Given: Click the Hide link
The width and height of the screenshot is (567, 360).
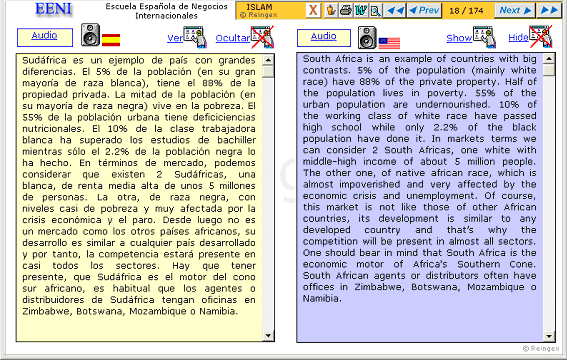Looking at the screenshot, I should coord(518,37).
